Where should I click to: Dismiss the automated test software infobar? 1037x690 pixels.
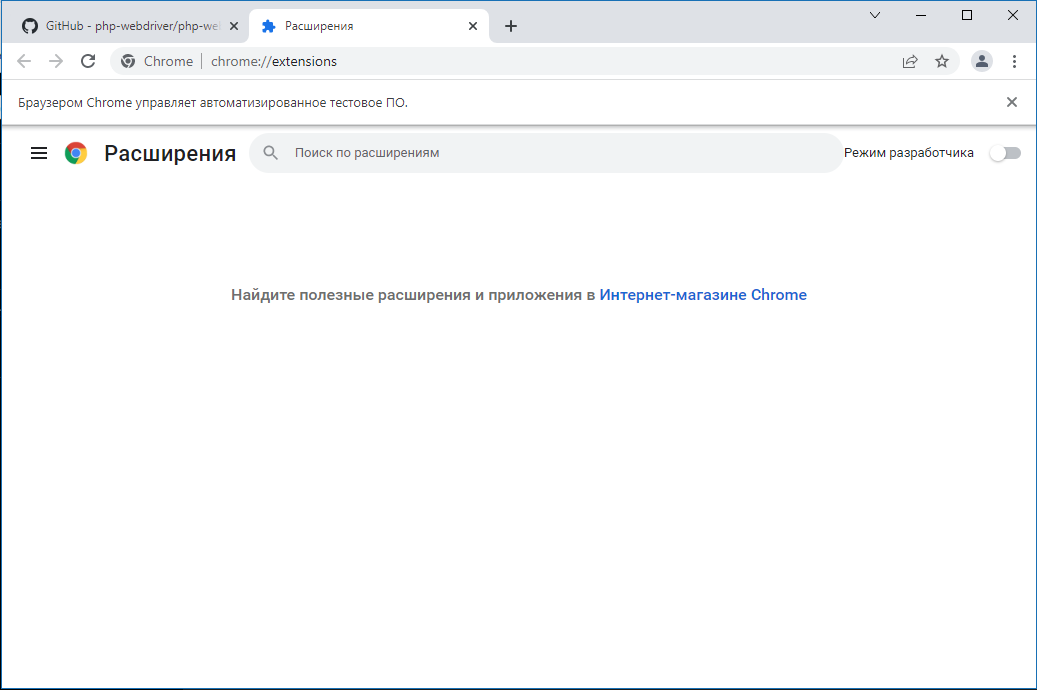point(1011,102)
